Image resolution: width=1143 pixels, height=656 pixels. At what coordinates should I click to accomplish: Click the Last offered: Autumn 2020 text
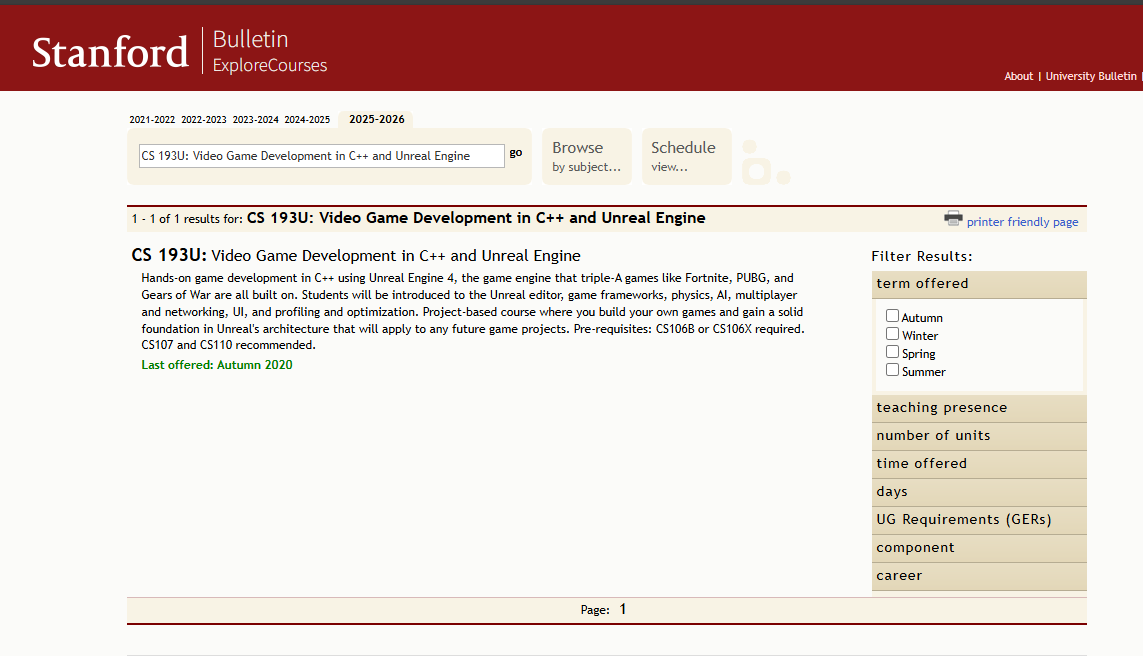coord(216,365)
